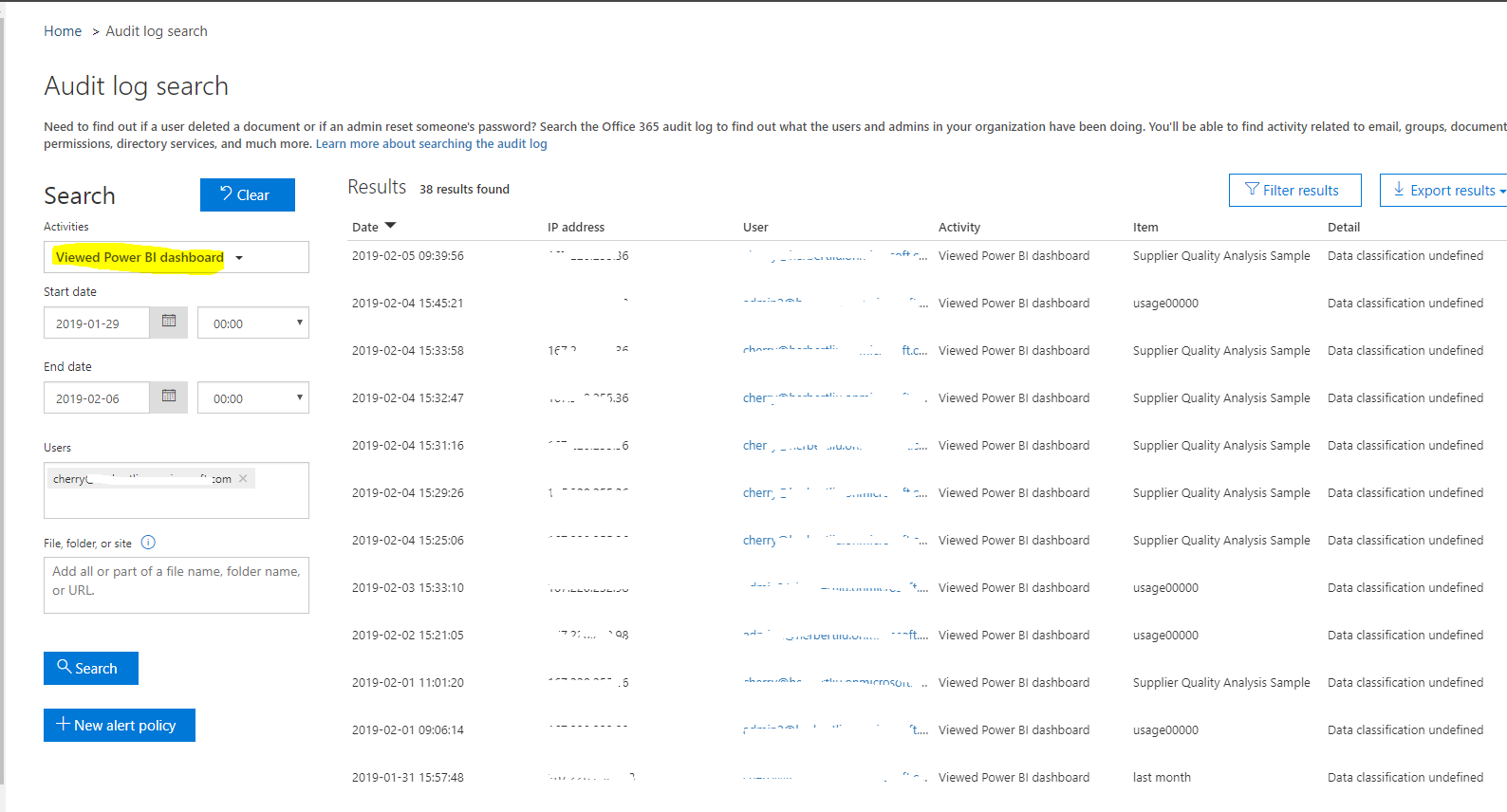This screenshot has height=812, width=1507.
Task: Click the info icon next to File, folder, or site
Action: click(x=148, y=543)
